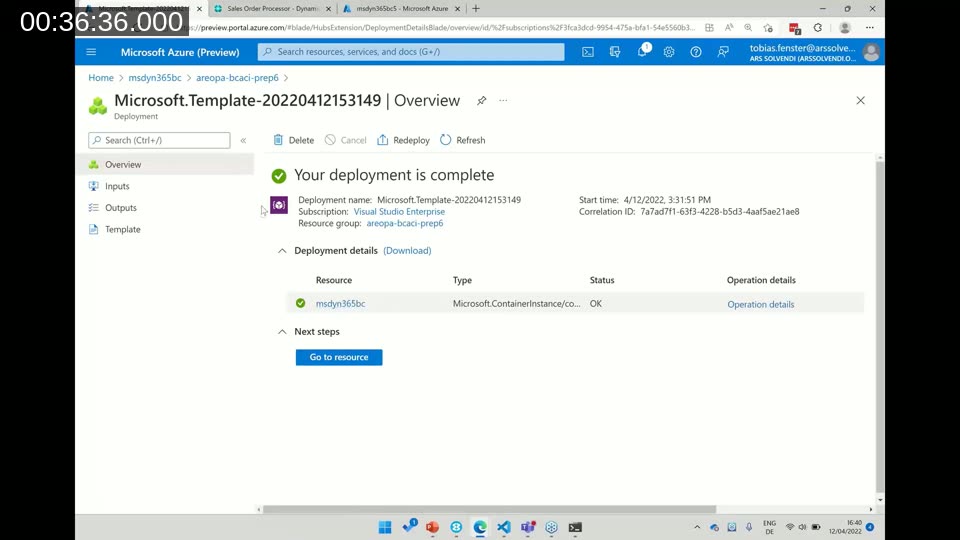Focus the left menu Search (Ctrl+/) box
Image resolution: width=960 pixels, height=540 pixels.
pos(159,140)
